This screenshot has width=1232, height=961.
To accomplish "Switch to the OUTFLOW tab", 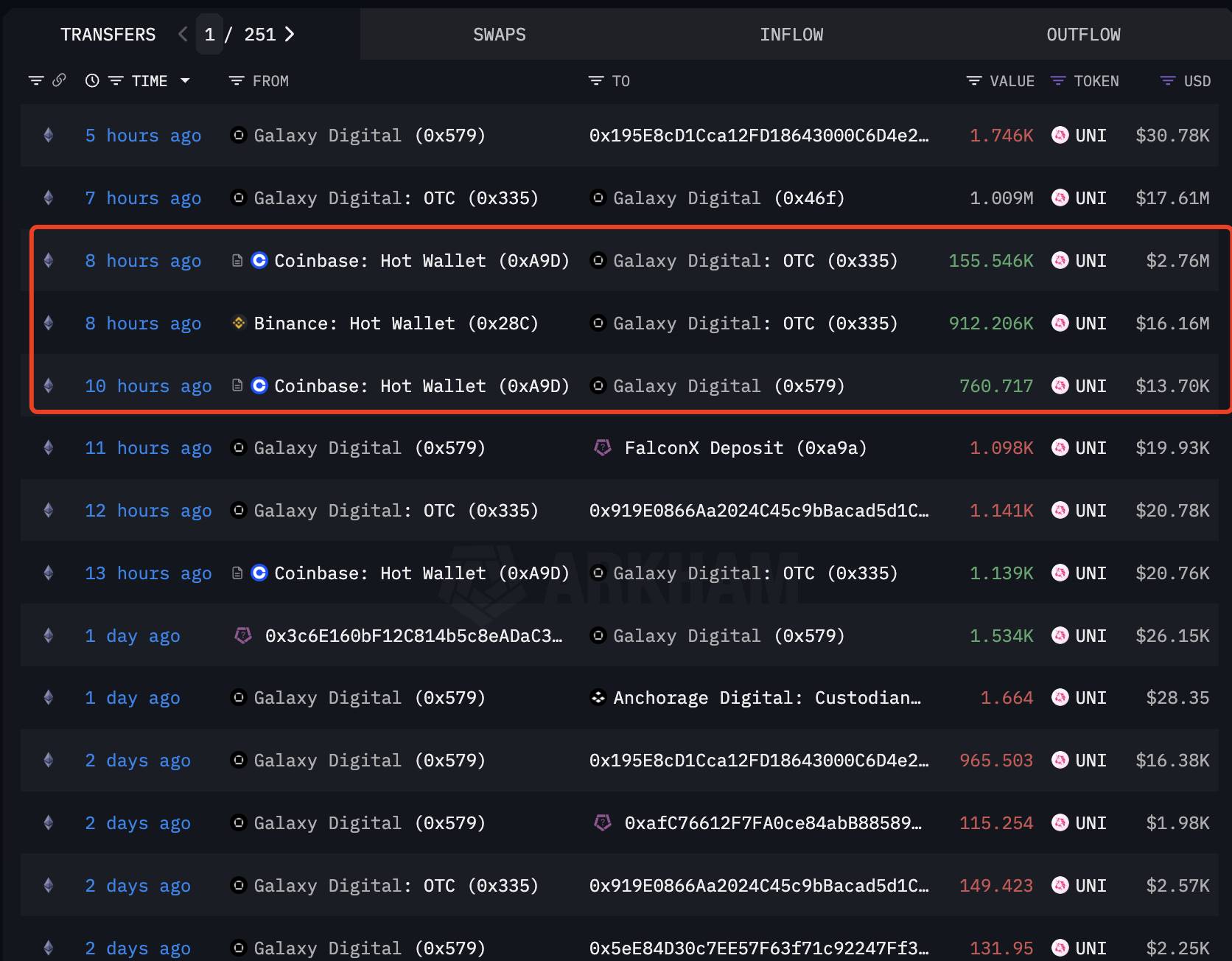I will click(1083, 35).
